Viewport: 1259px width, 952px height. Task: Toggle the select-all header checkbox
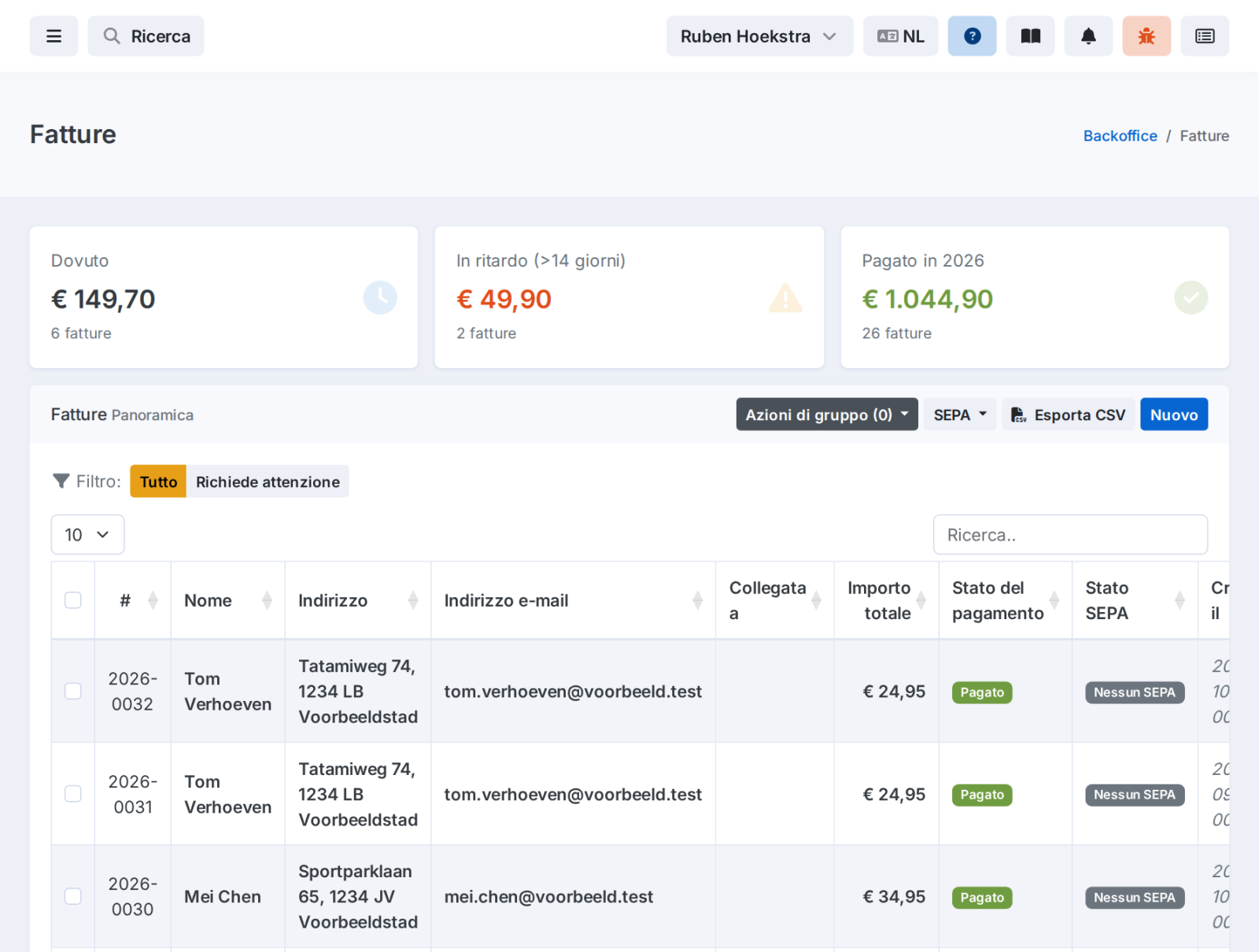click(x=73, y=600)
